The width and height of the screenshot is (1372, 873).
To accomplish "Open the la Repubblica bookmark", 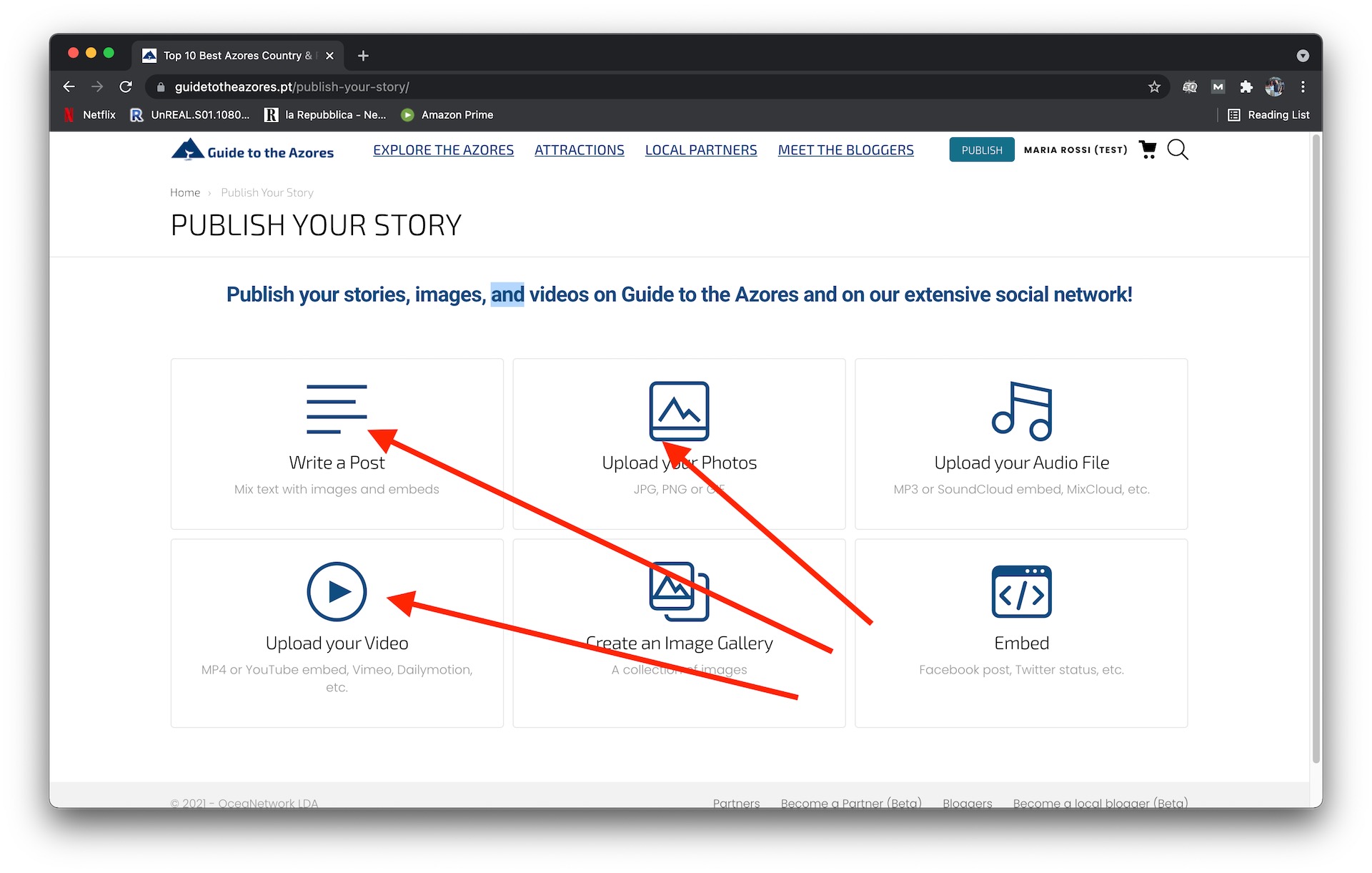I will 325,114.
